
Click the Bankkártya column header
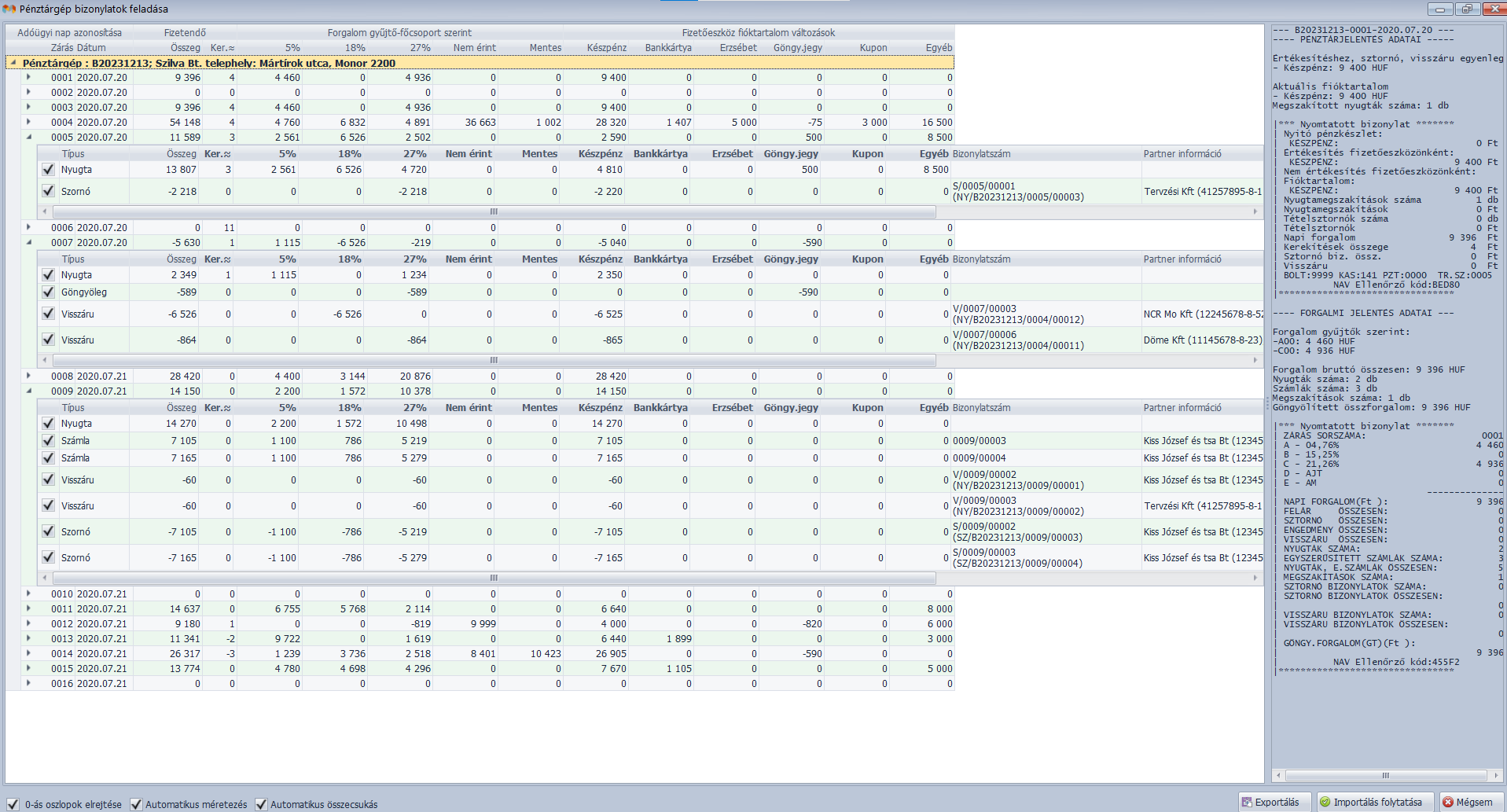(668, 48)
